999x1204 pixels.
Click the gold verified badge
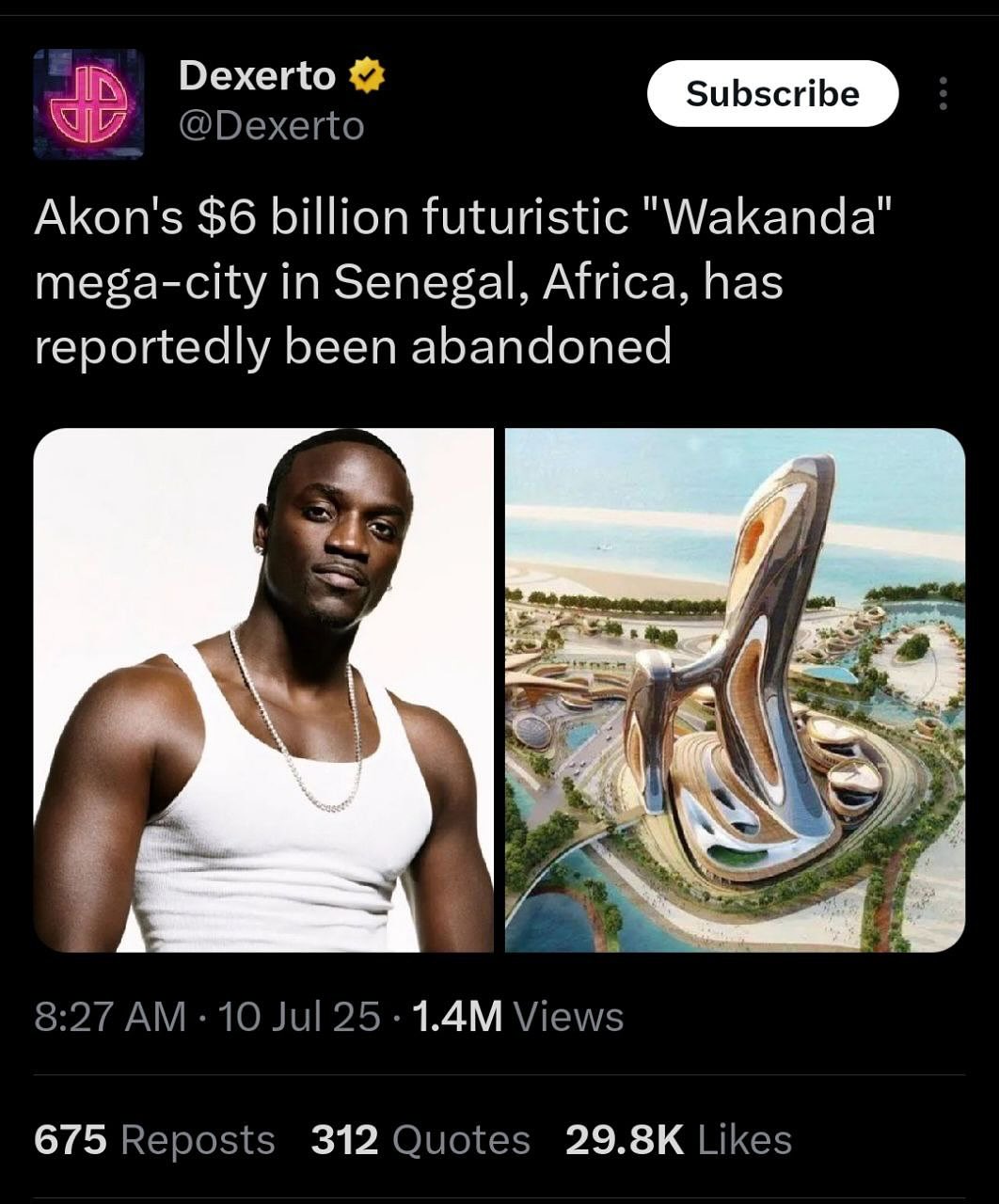[x=368, y=77]
